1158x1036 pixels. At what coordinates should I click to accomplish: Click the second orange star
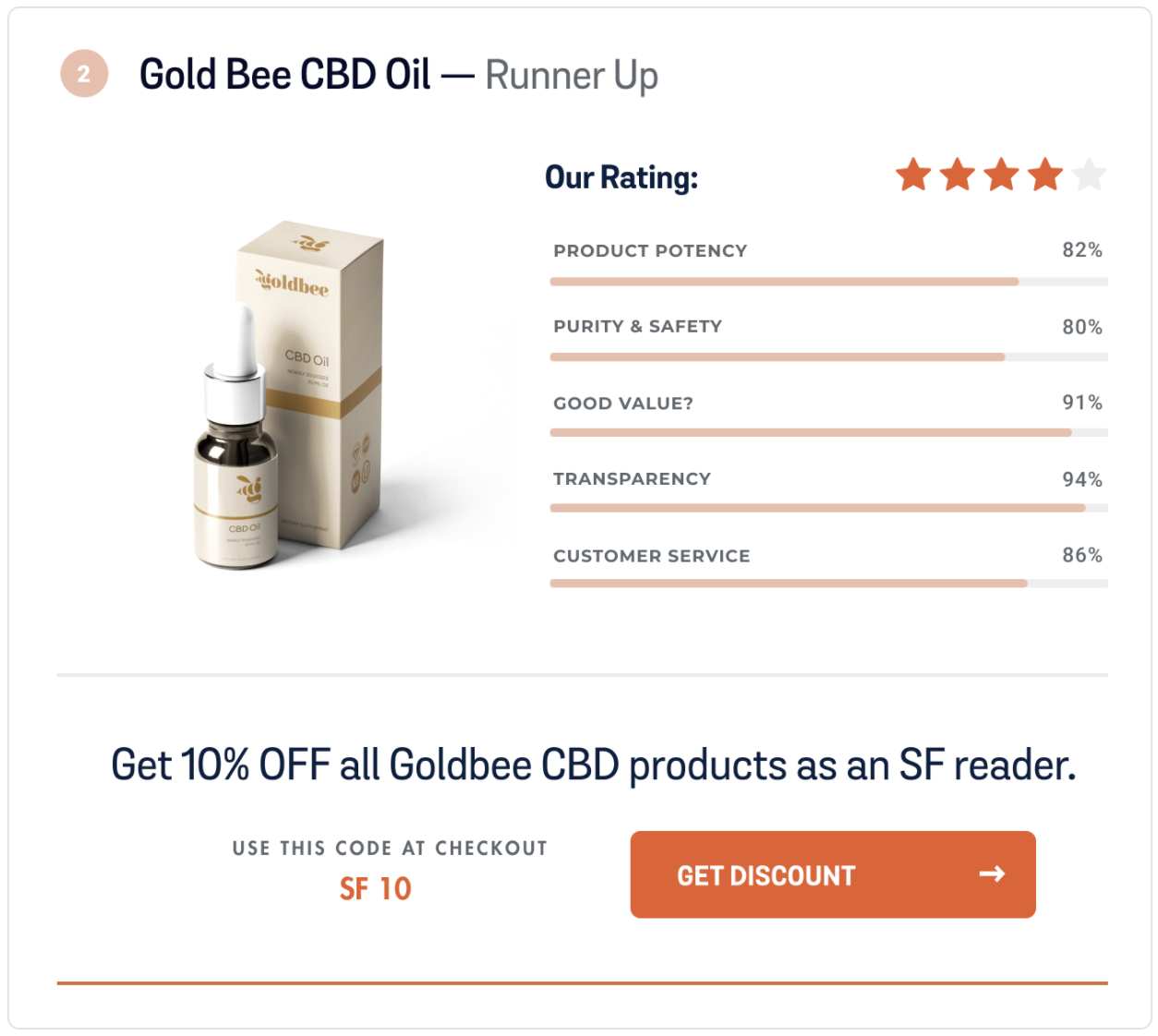[958, 175]
